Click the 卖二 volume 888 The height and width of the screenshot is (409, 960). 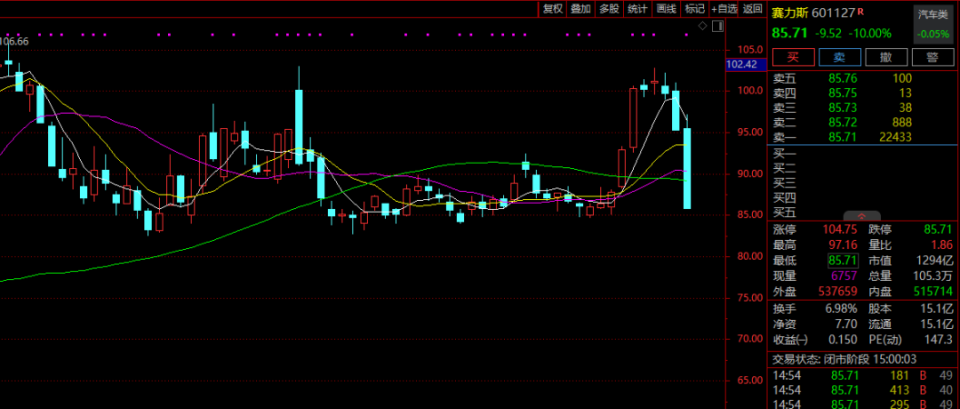point(902,122)
